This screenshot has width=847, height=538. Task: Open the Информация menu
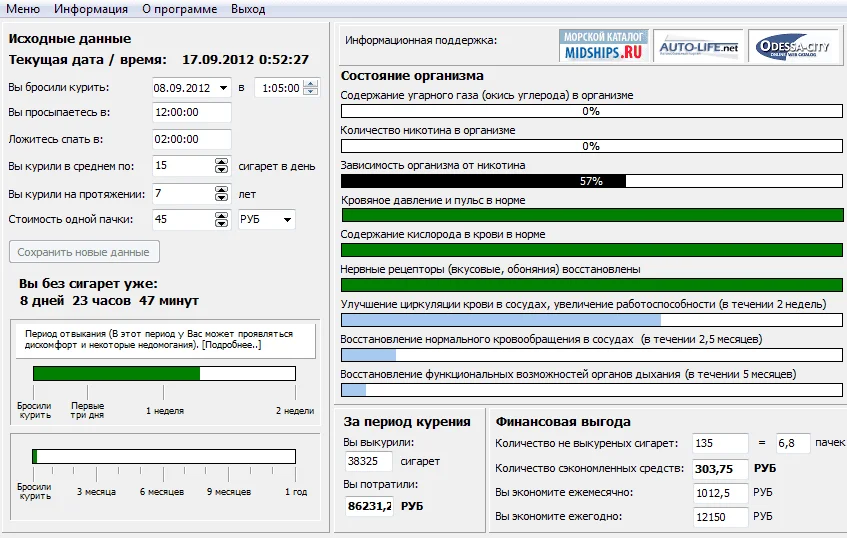[91, 9]
